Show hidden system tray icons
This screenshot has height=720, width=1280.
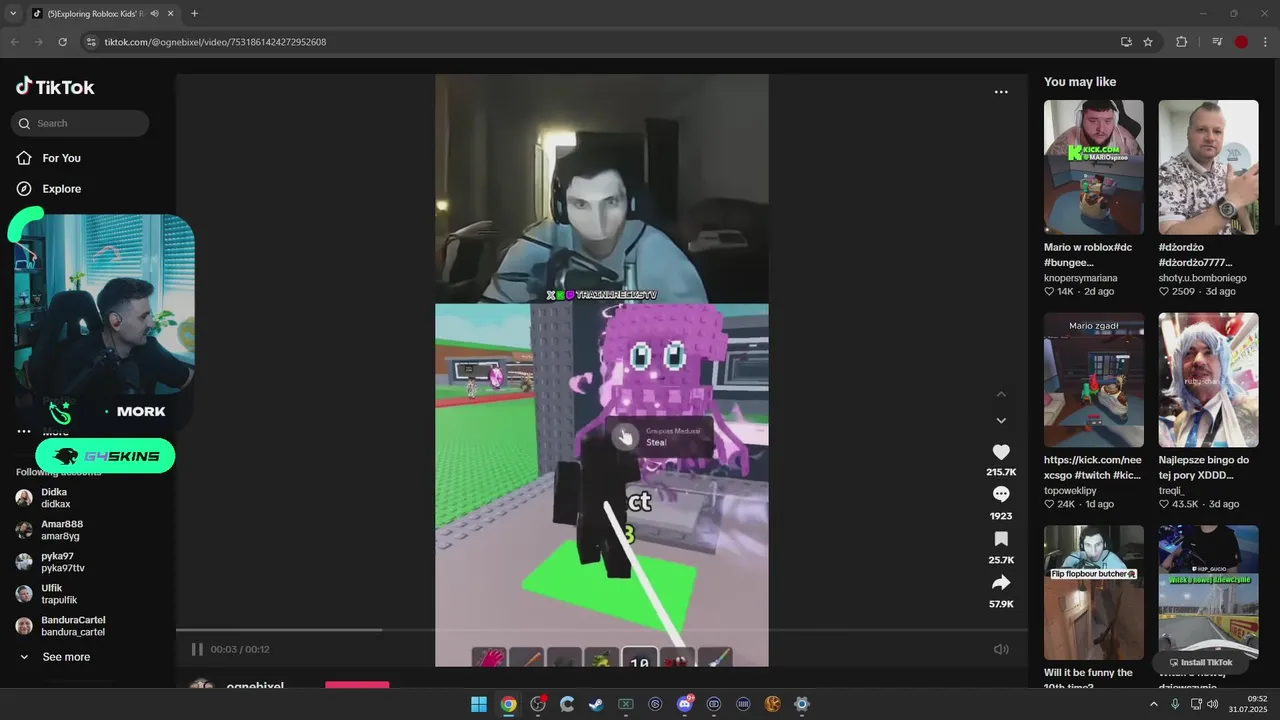pos(1154,704)
